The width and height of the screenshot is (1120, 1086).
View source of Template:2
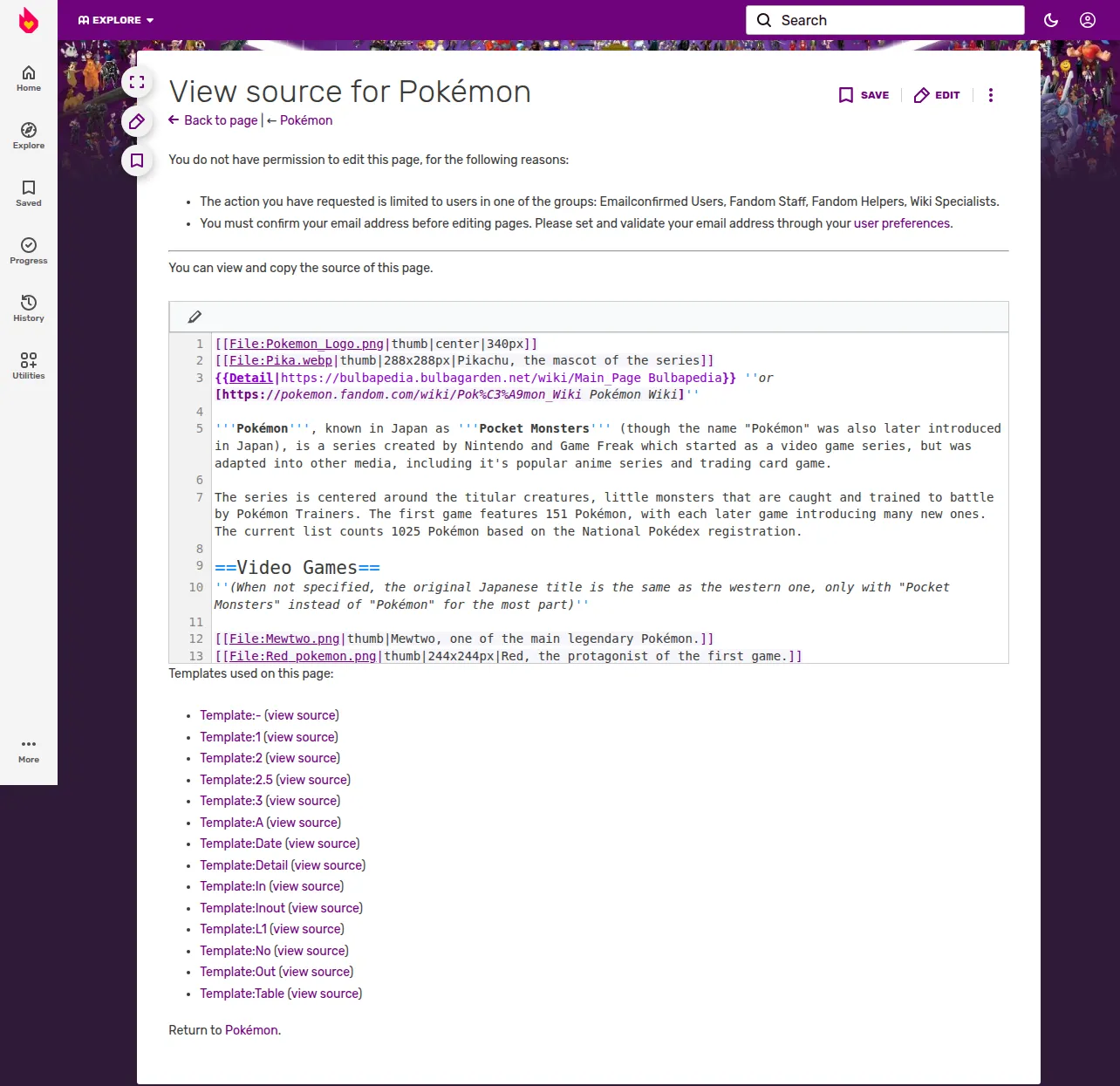[303, 758]
